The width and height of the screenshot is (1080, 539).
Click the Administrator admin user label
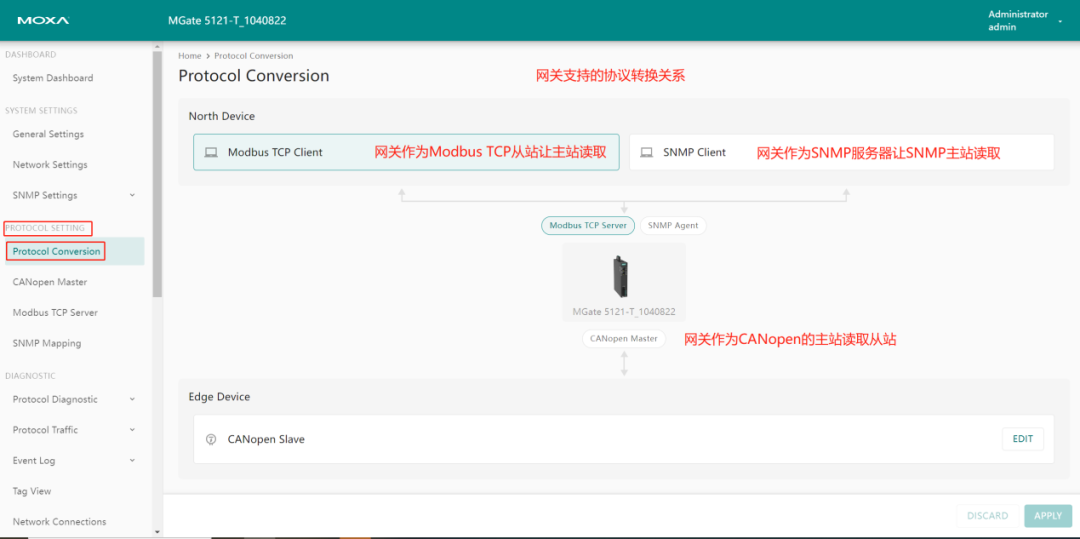click(x=1018, y=21)
